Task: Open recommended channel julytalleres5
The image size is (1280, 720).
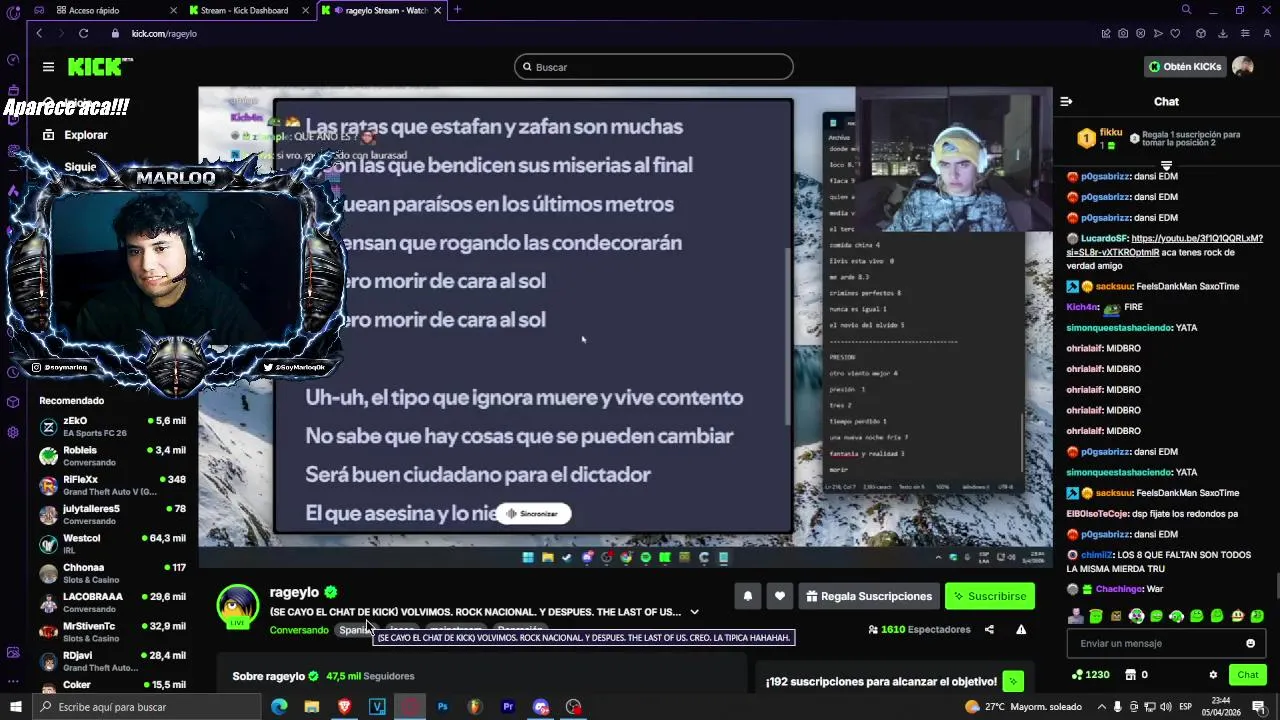Action: pos(113,515)
